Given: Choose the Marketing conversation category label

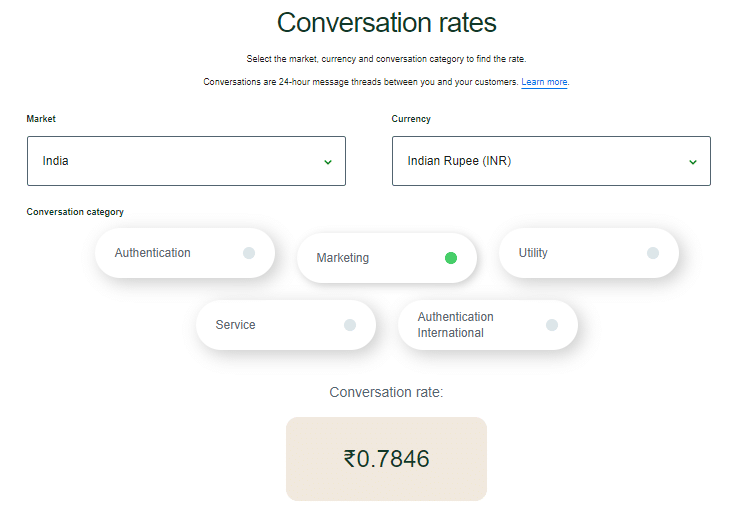Looking at the screenshot, I should (343, 258).
